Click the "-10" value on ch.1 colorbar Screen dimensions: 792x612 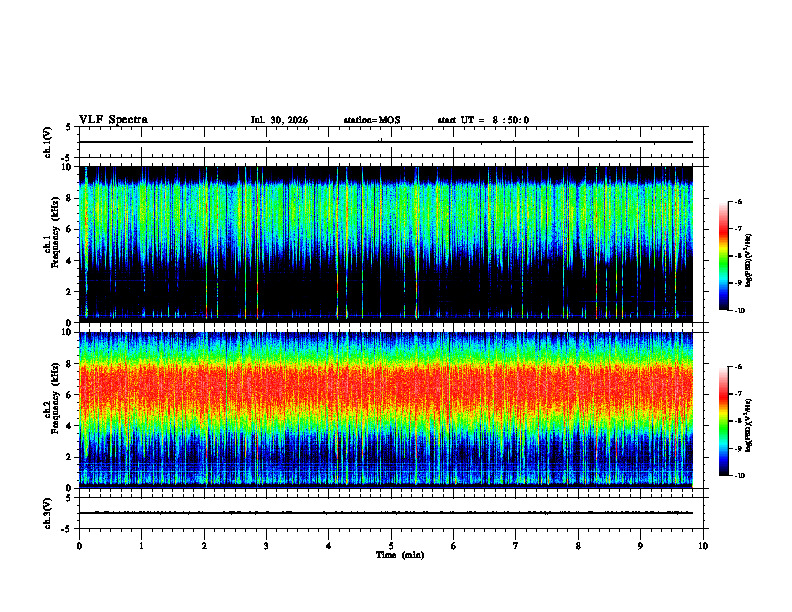tap(739, 311)
